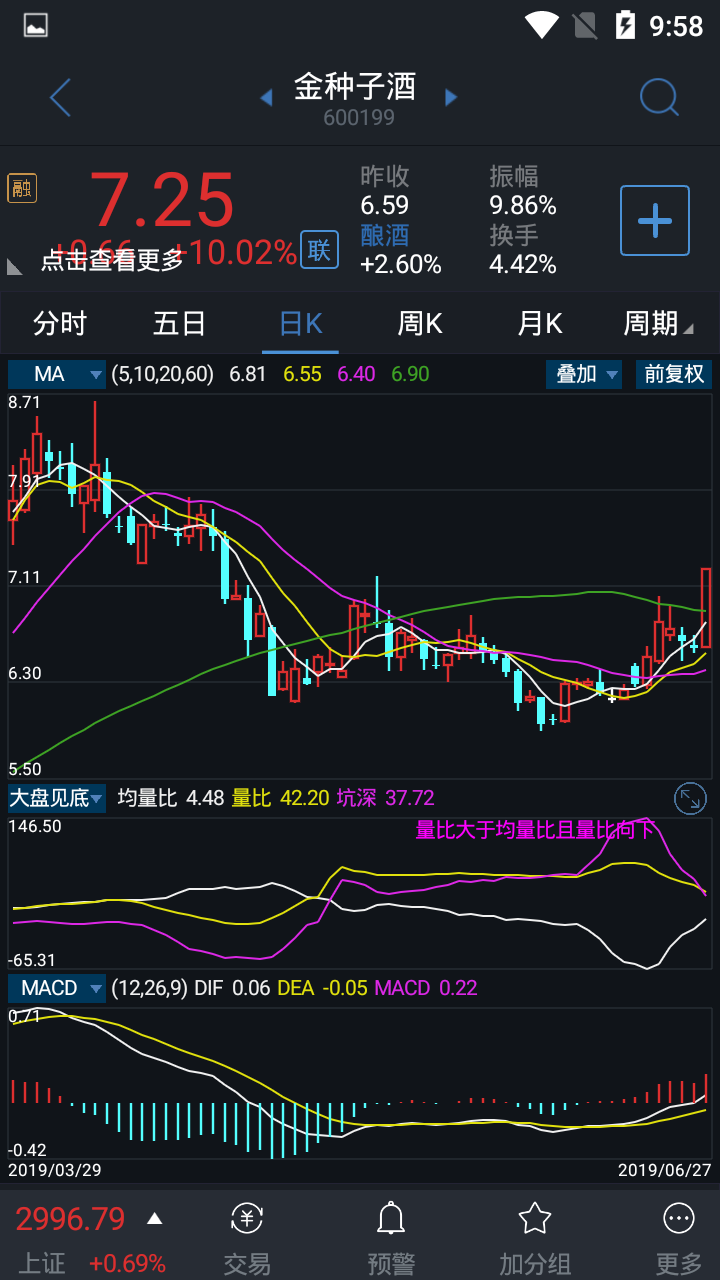720x1280 pixels.
Task: Tap the sector change +2.60%
Action: 401,264
